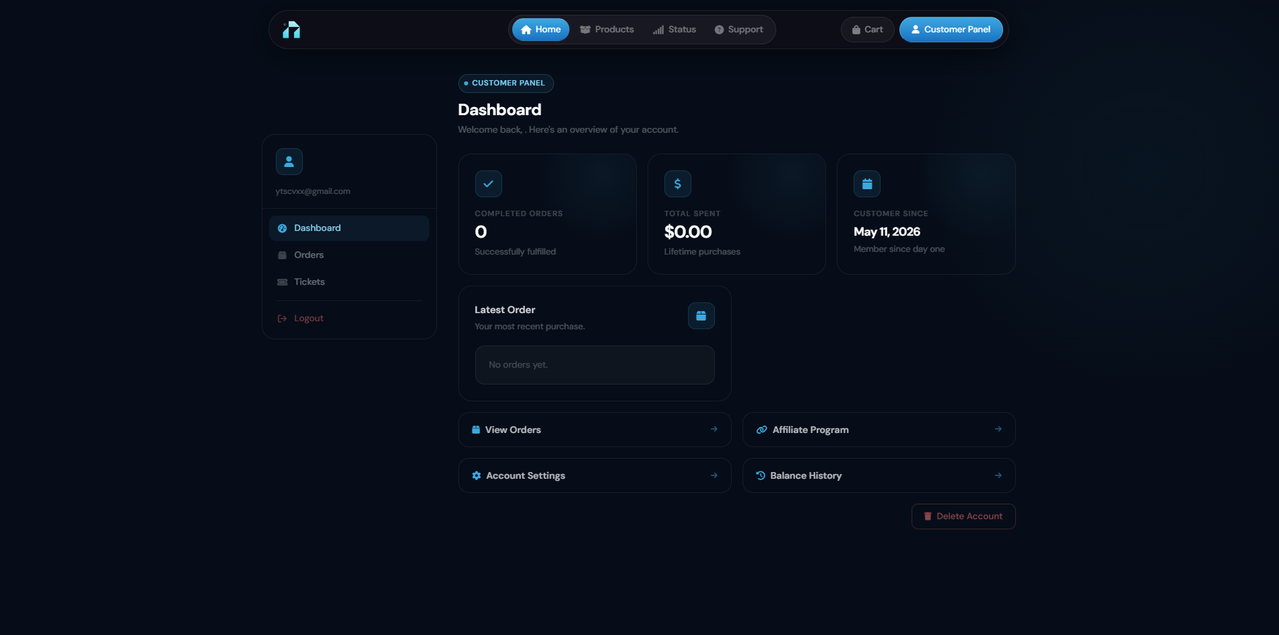Click the 'Dashboard' page heading
The height and width of the screenshot is (635, 1279).
point(500,110)
